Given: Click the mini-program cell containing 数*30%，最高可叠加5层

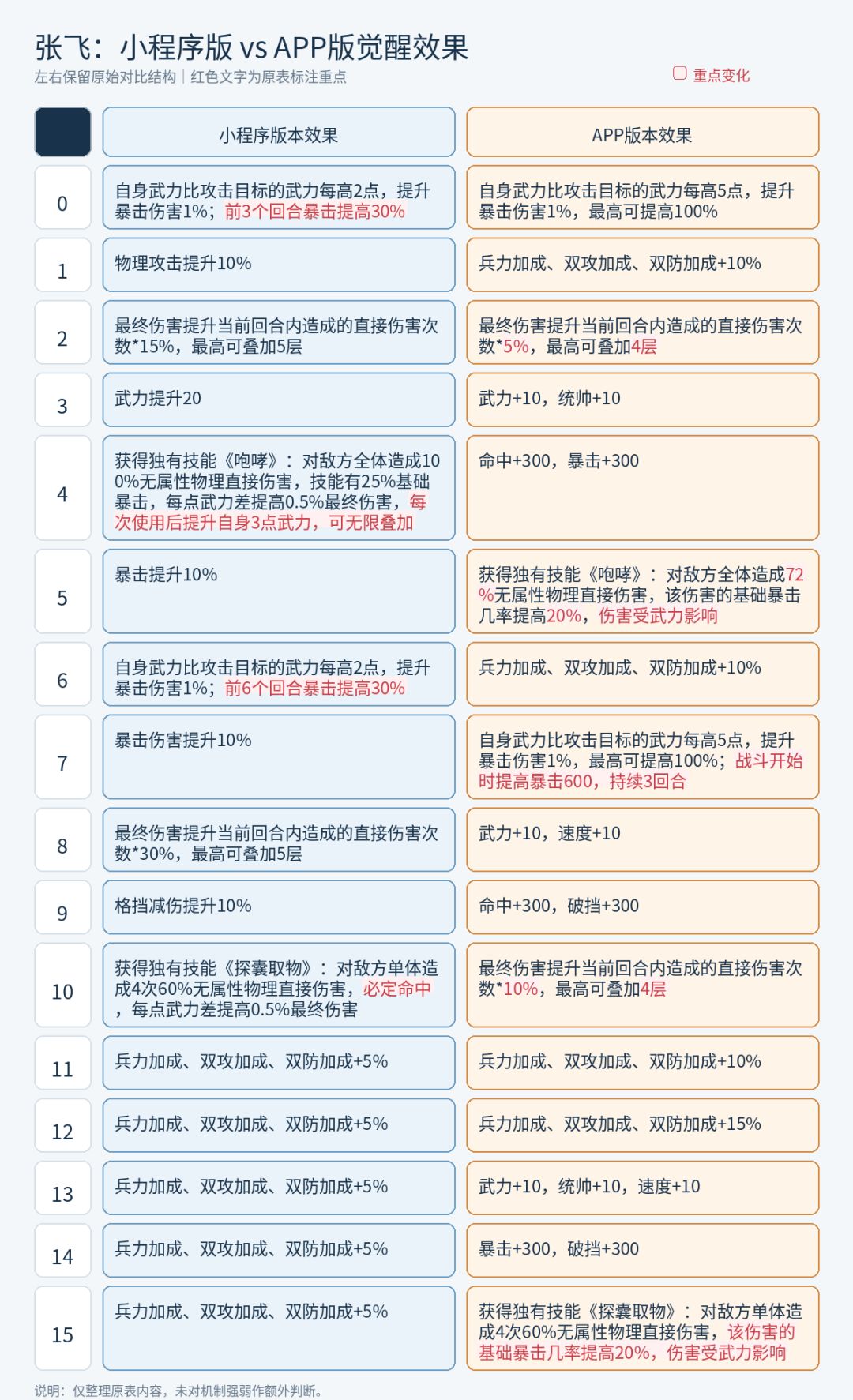Looking at the screenshot, I should [x=279, y=839].
